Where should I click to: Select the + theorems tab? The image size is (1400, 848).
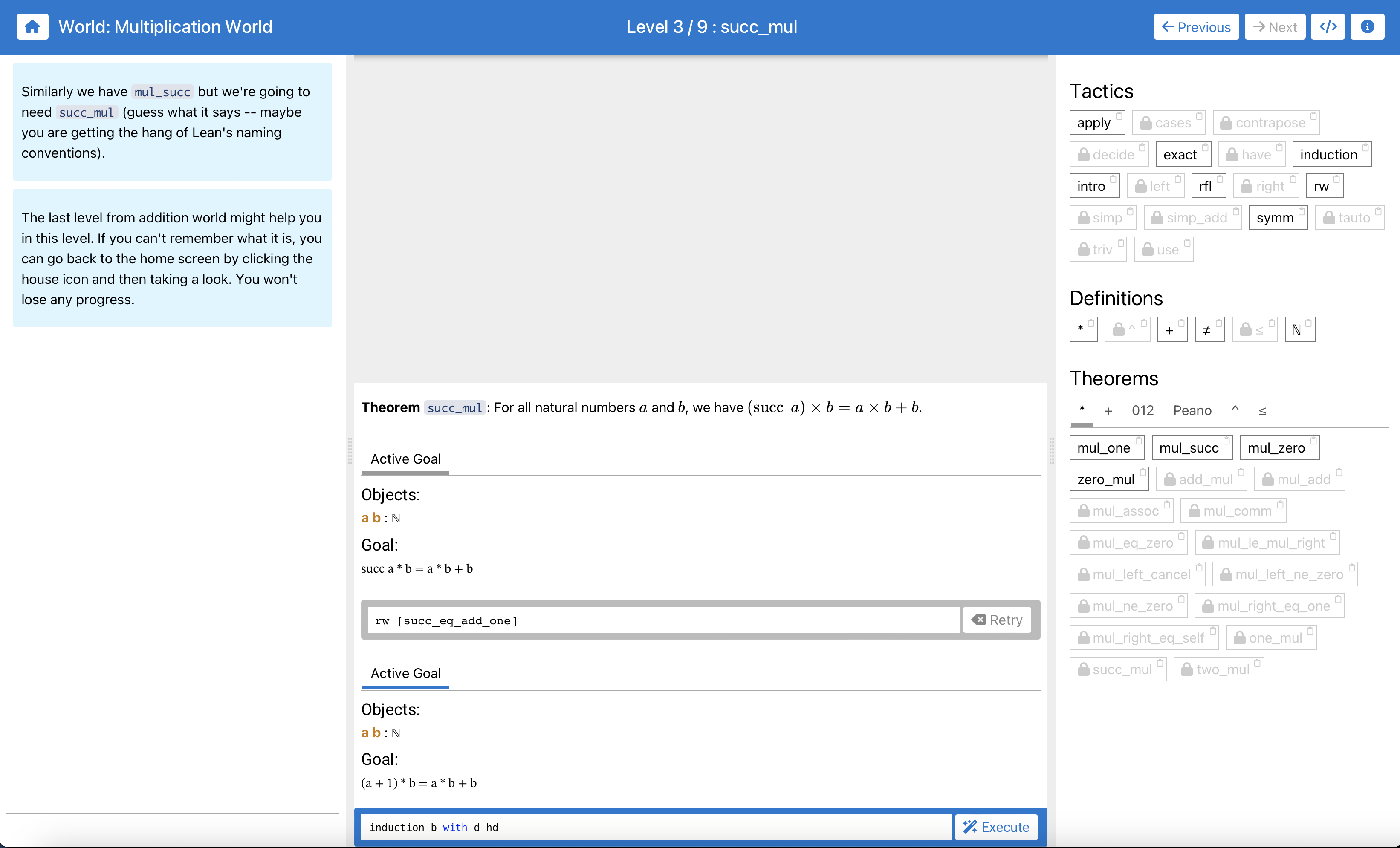click(x=1108, y=410)
